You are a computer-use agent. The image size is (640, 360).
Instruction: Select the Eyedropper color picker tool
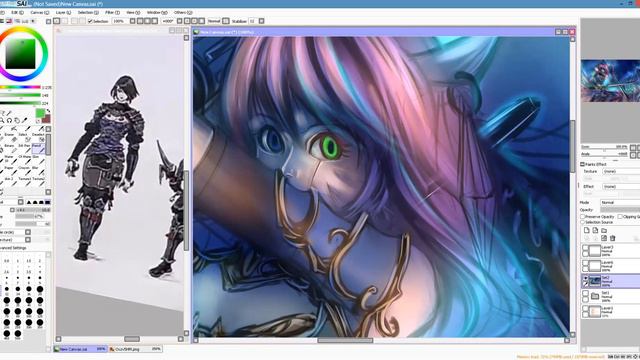(x=24, y=120)
